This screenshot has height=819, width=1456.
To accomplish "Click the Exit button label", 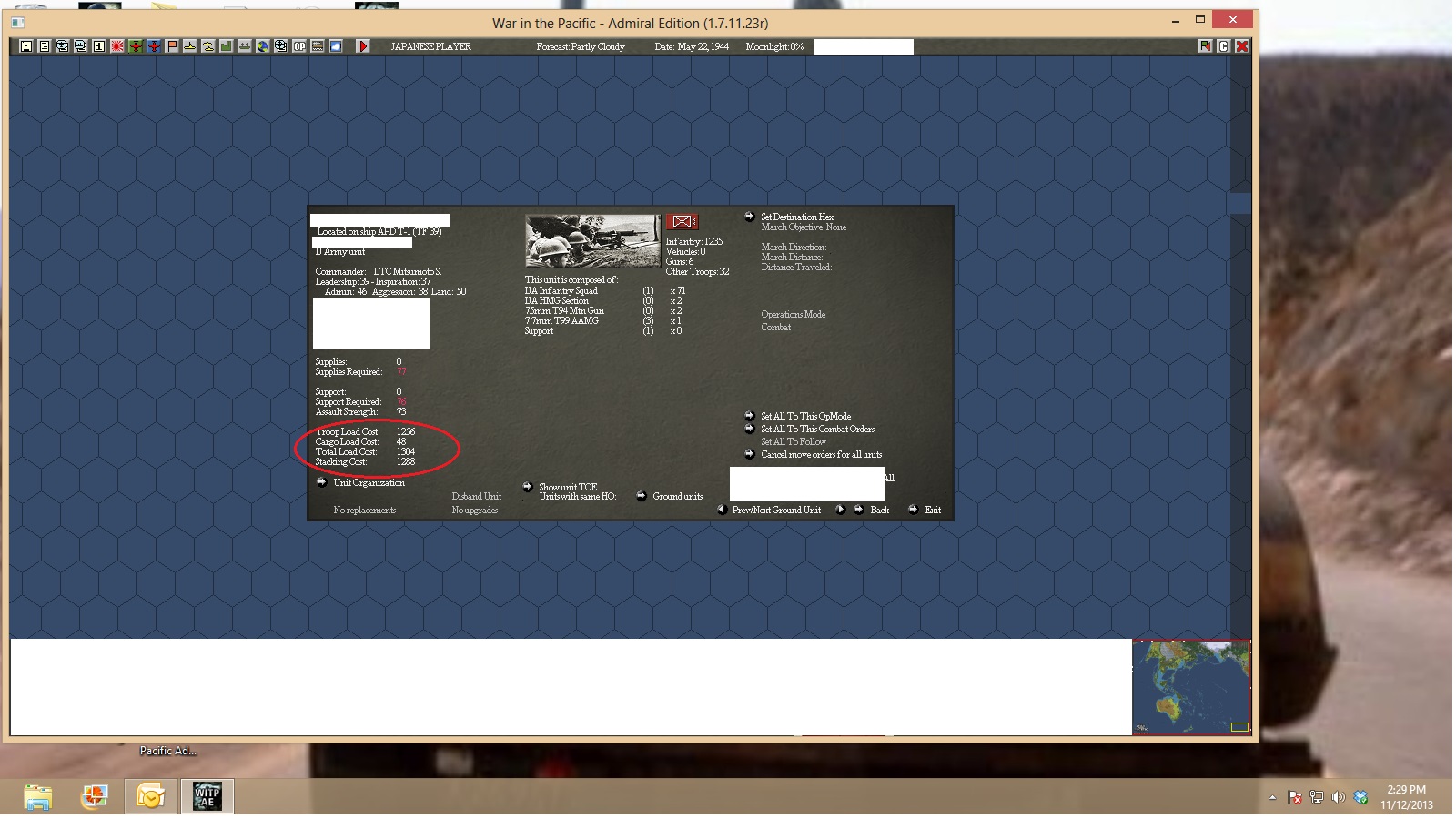I will point(934,510).
